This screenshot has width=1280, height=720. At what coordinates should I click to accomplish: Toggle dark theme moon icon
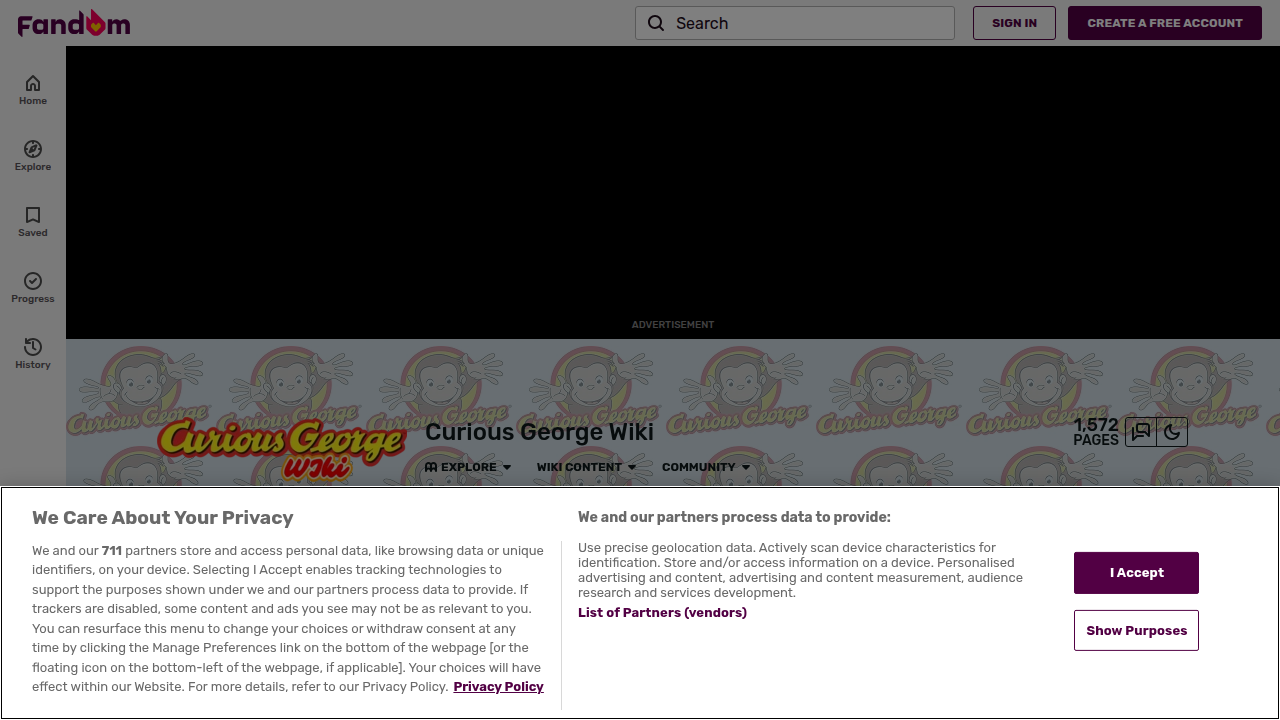(1172, 432)
